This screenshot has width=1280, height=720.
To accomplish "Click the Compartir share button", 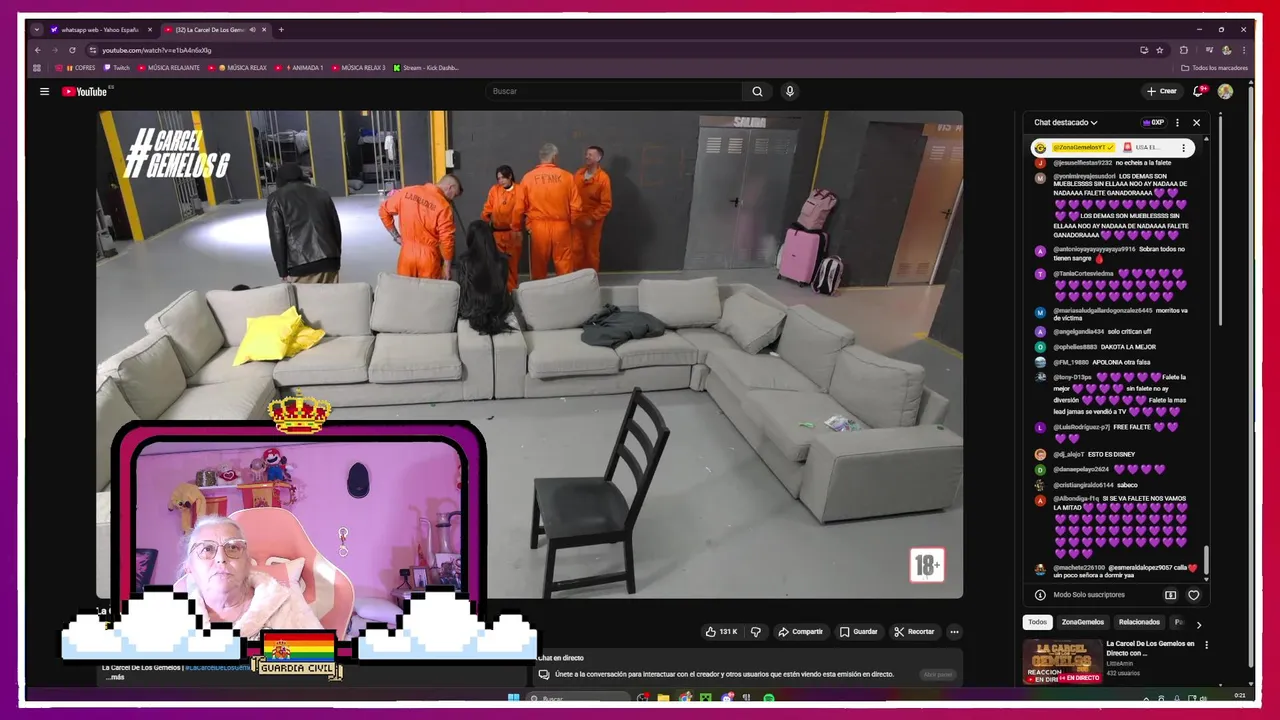I will (x=800, y=632).
